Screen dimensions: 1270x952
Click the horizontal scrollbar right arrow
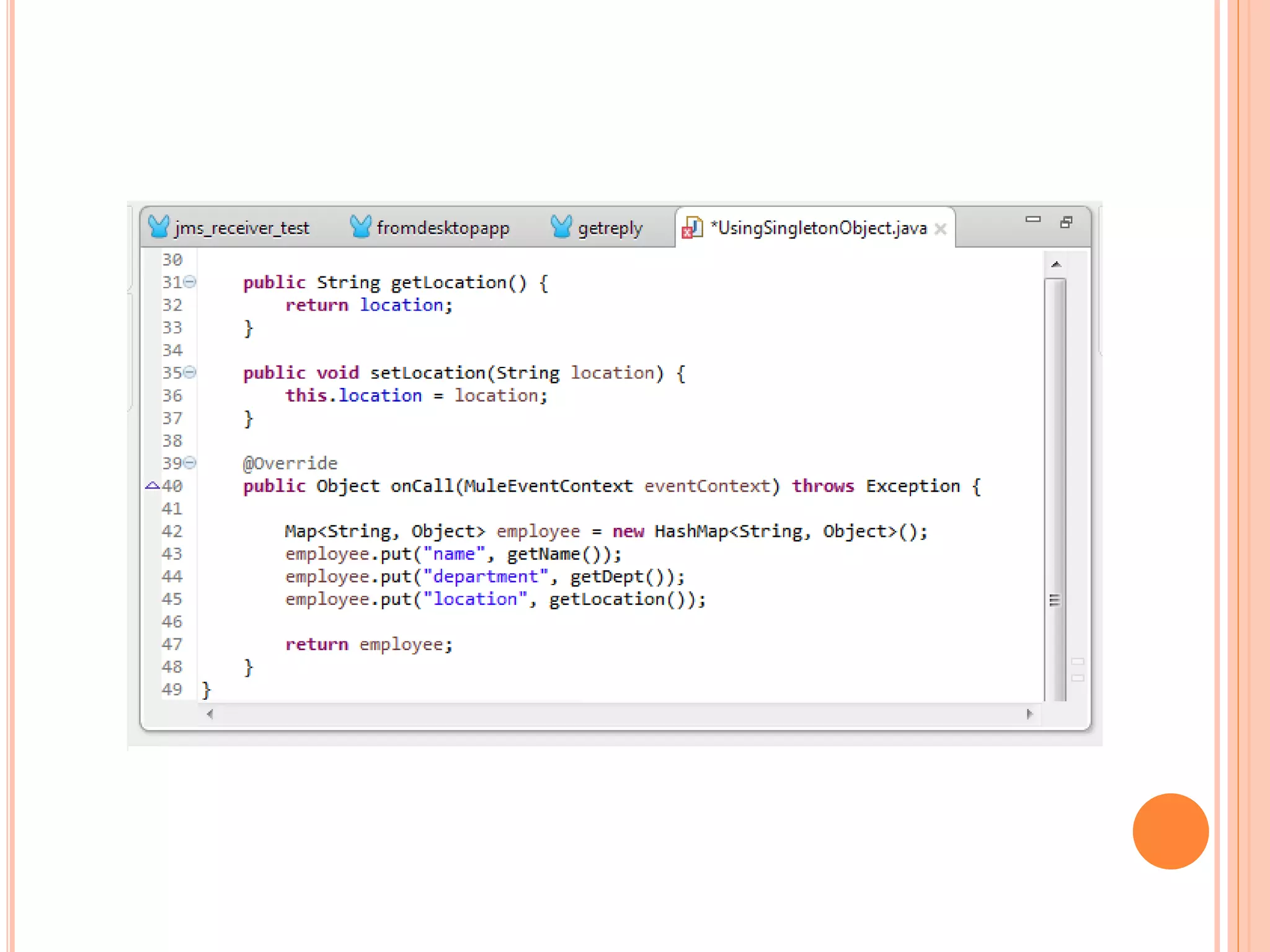[1029, 714]
